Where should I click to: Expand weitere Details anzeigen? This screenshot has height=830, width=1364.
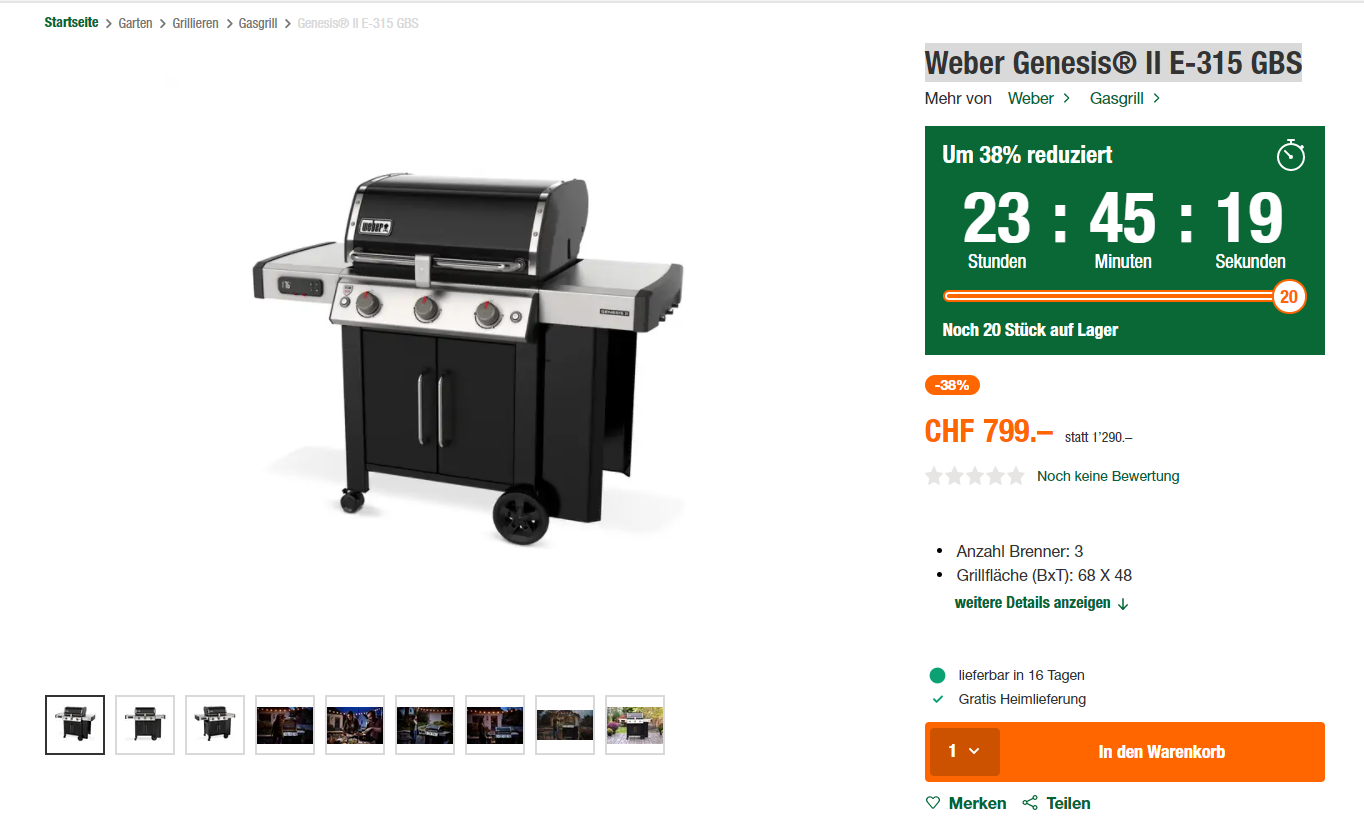pos(1041,603)
